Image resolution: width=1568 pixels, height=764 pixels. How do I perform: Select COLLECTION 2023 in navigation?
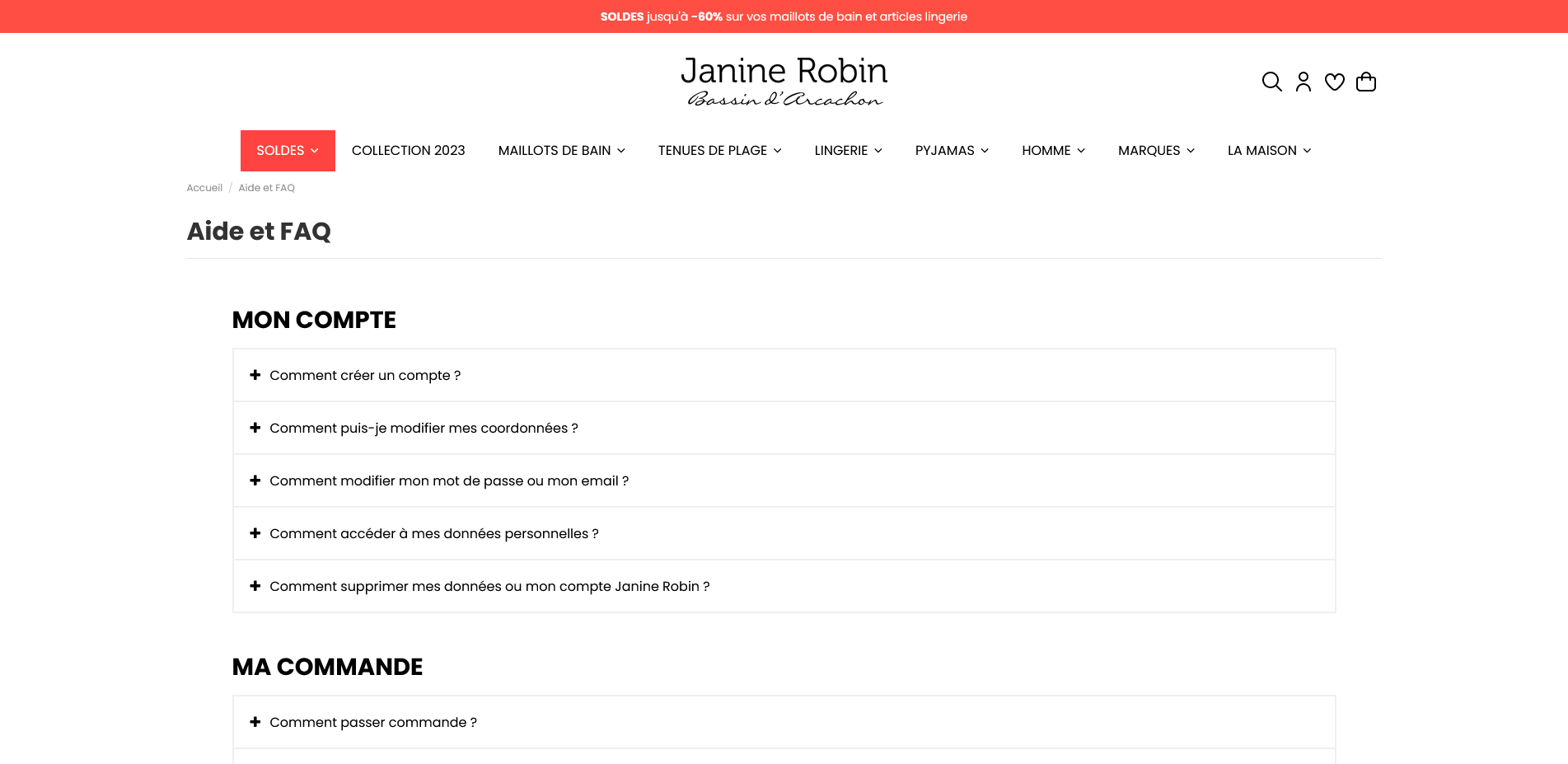tap(408, 151)
